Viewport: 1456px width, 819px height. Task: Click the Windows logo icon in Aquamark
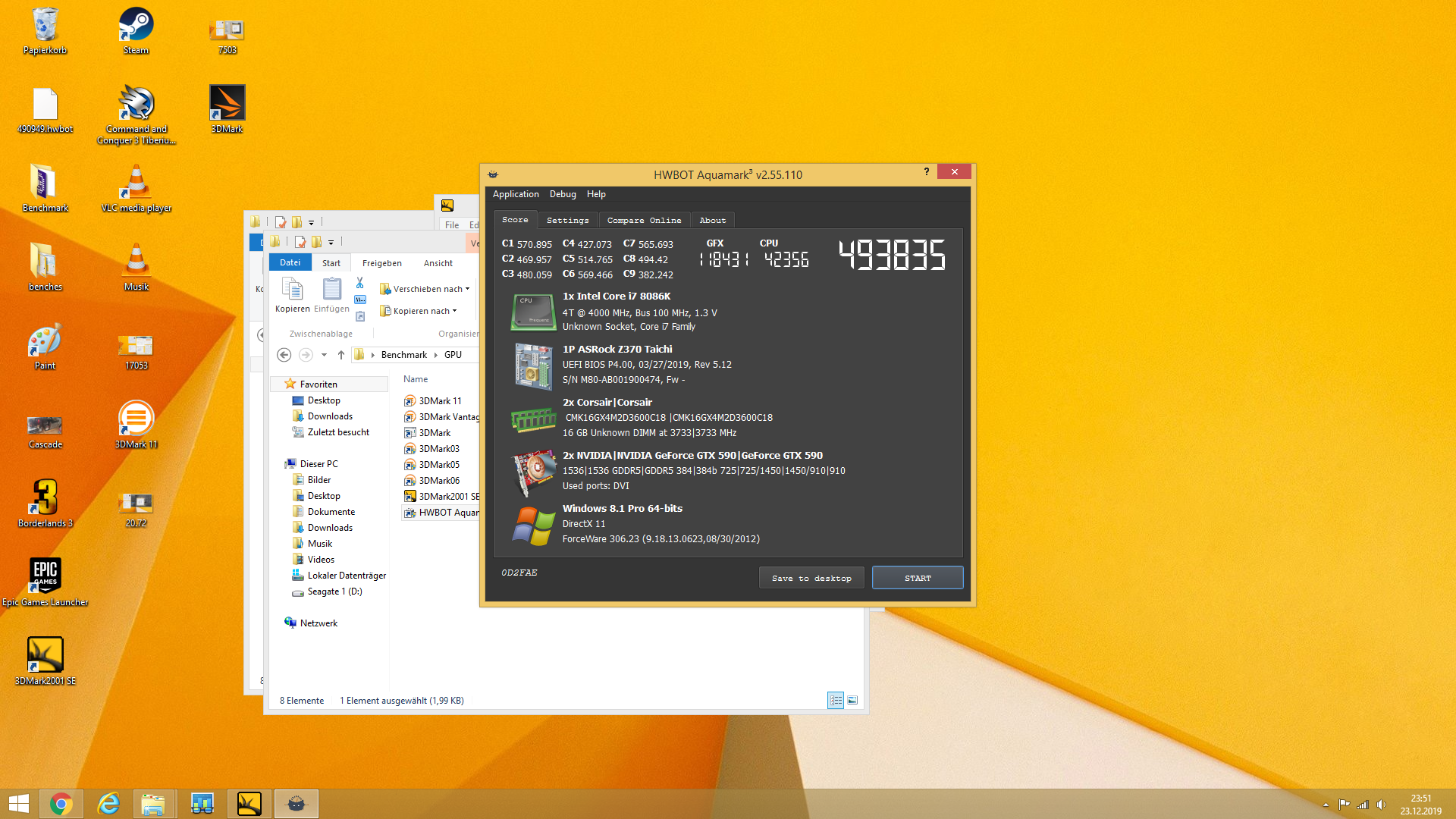pos(533,526)
